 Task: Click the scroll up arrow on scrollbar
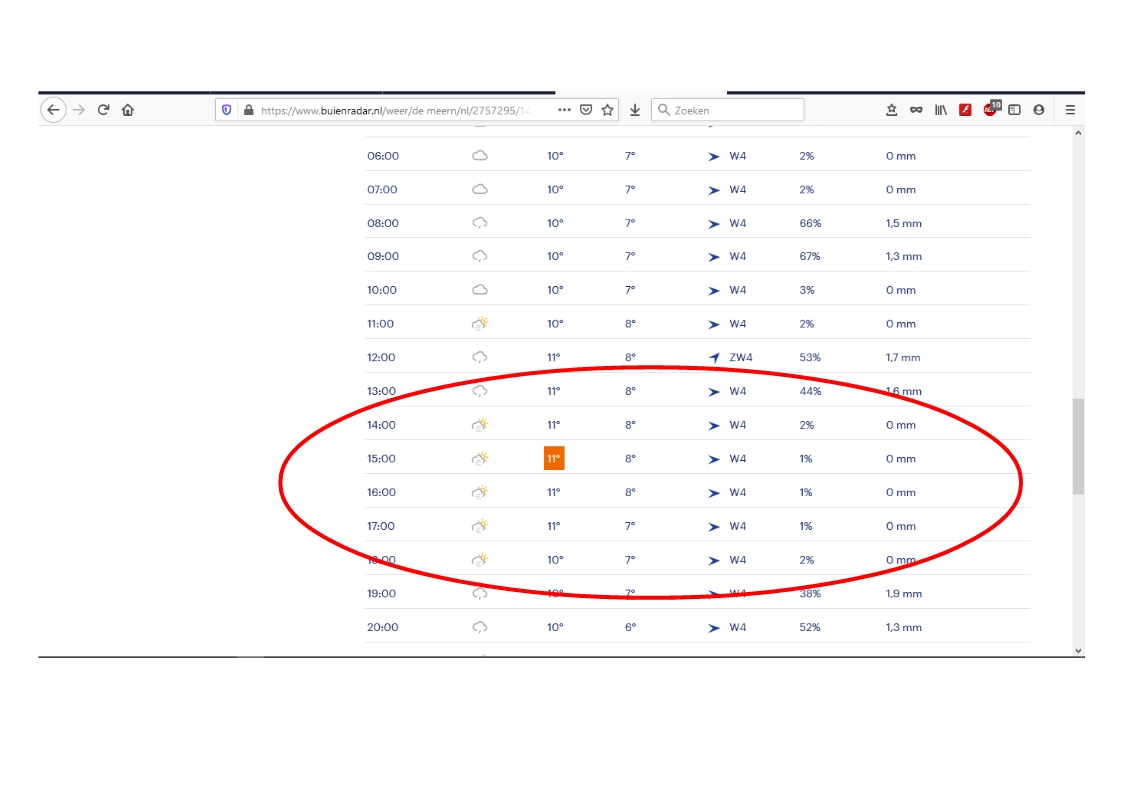click(1077, 133)
